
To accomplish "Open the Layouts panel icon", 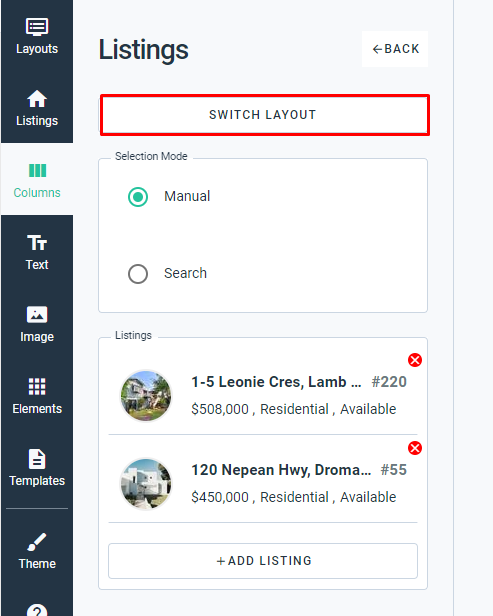I will 37,27.
